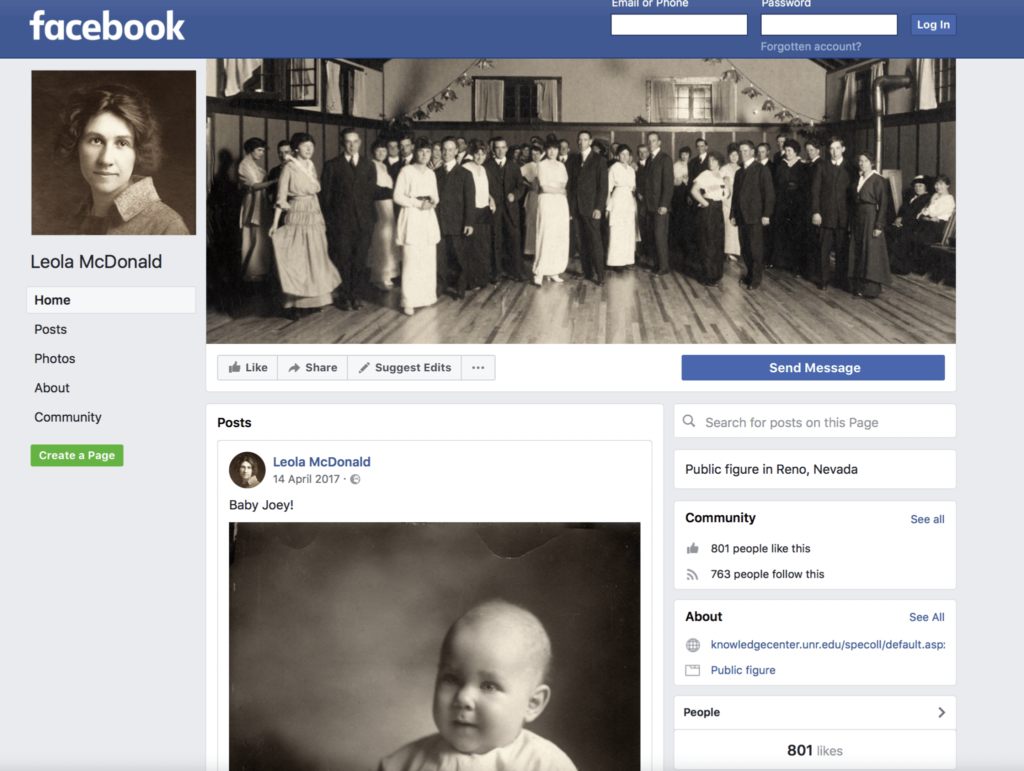The width and height of the screenshot is (1024, 771).
Task: Click the Send Message button
Action: pos(813,368)
